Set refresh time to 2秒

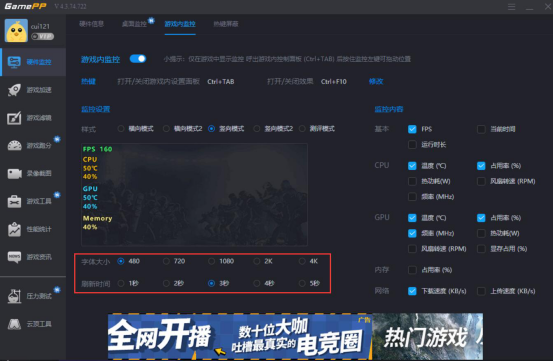point(166,283)
